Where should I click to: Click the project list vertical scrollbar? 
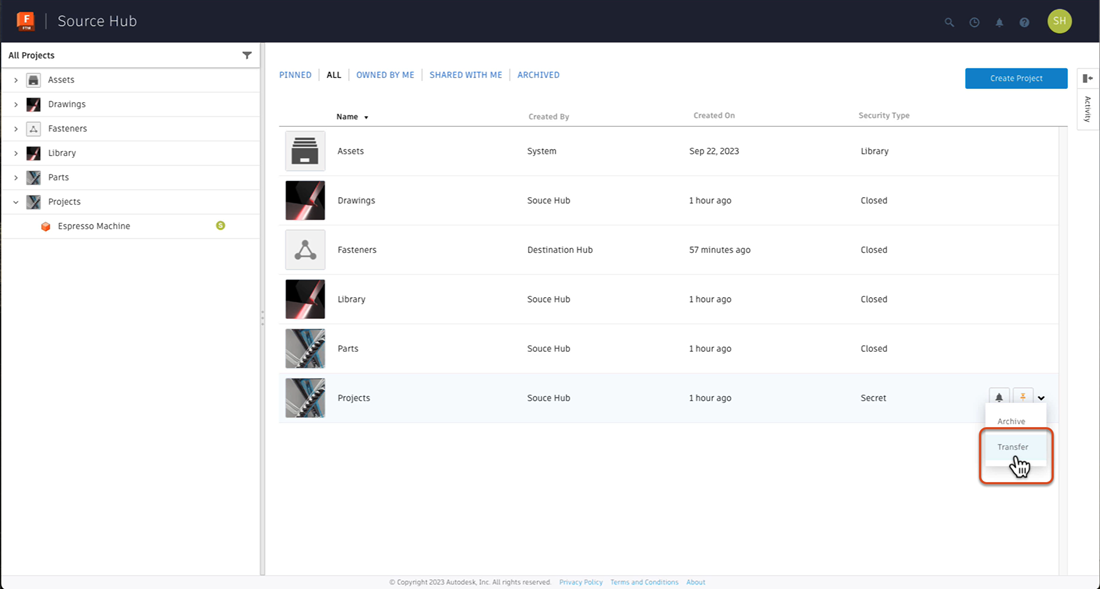1062,351
